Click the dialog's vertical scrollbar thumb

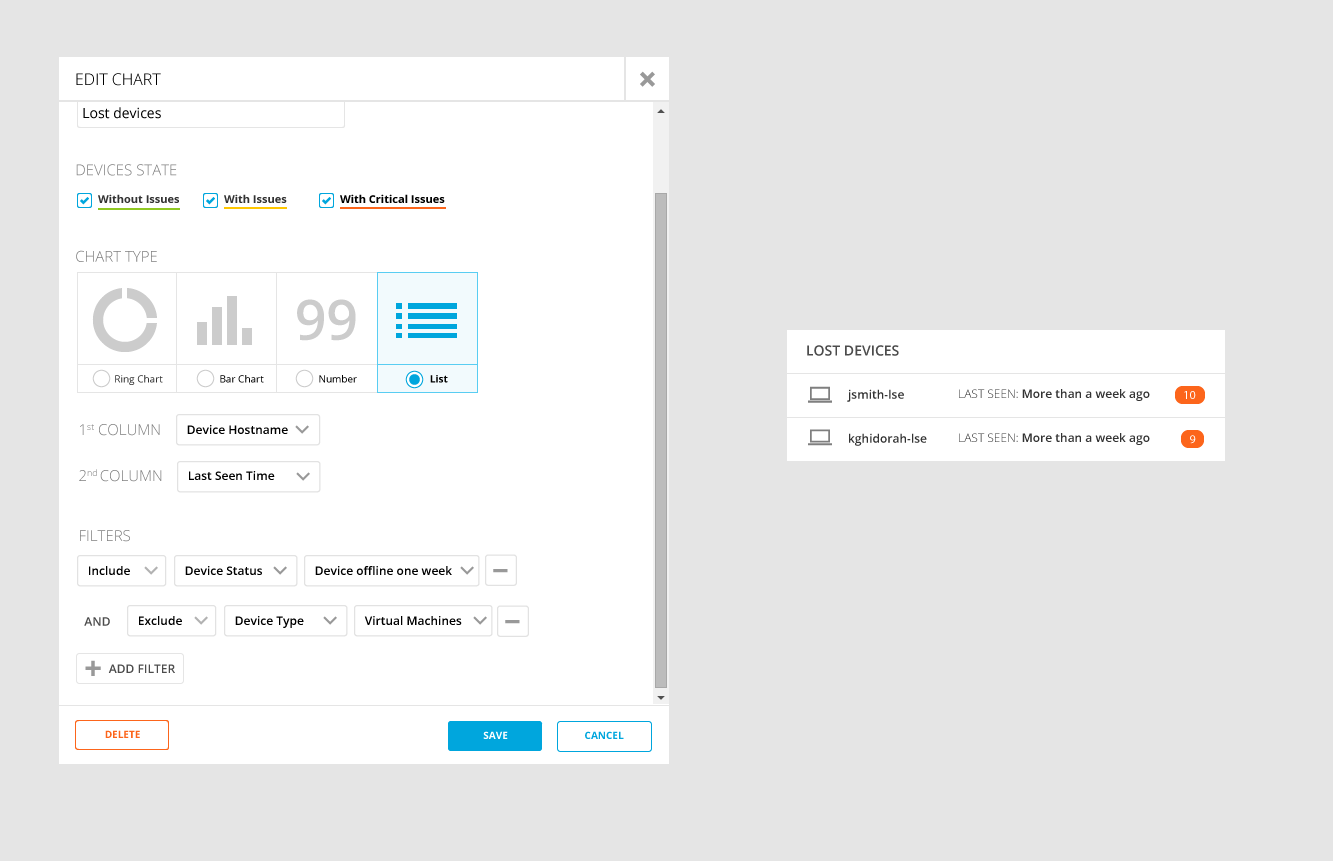(660, 440)
